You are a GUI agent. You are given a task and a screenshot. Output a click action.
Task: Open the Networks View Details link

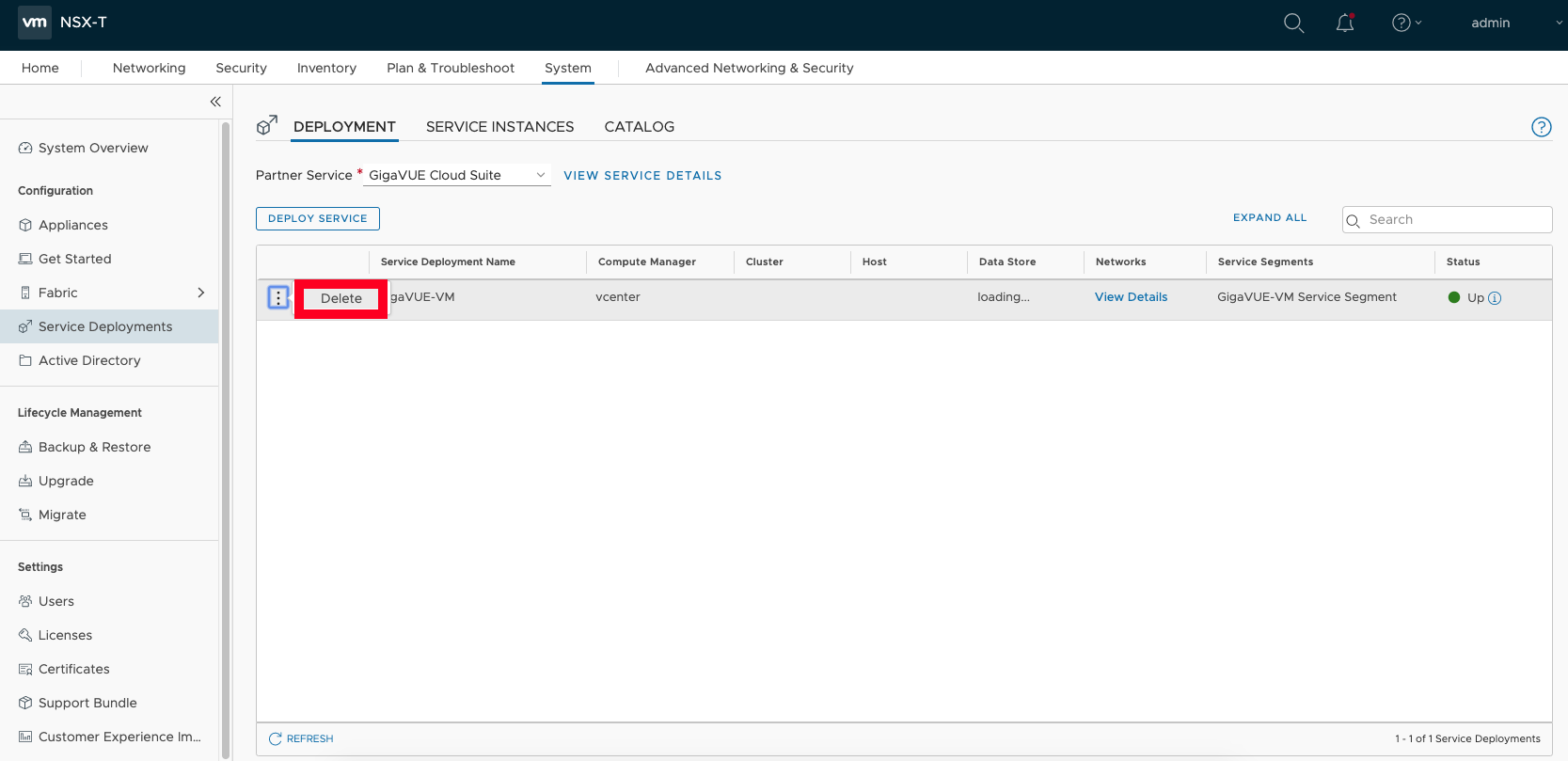[1131, 297]
